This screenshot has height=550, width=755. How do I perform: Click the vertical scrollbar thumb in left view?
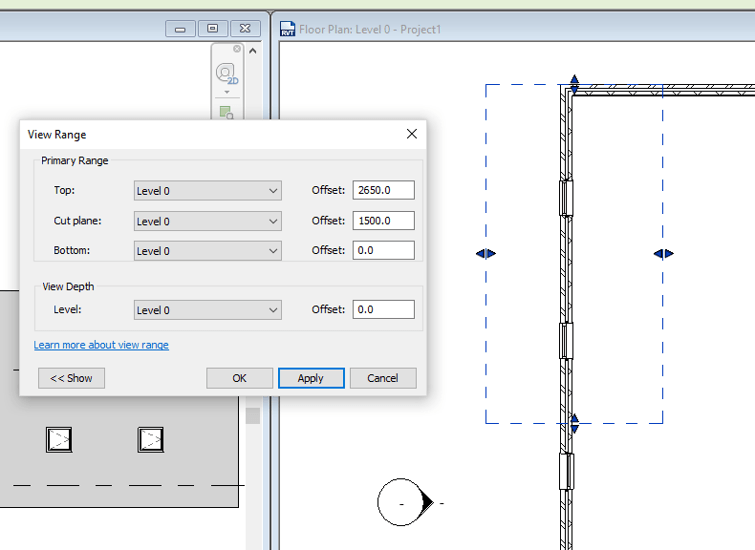point(253,416)
